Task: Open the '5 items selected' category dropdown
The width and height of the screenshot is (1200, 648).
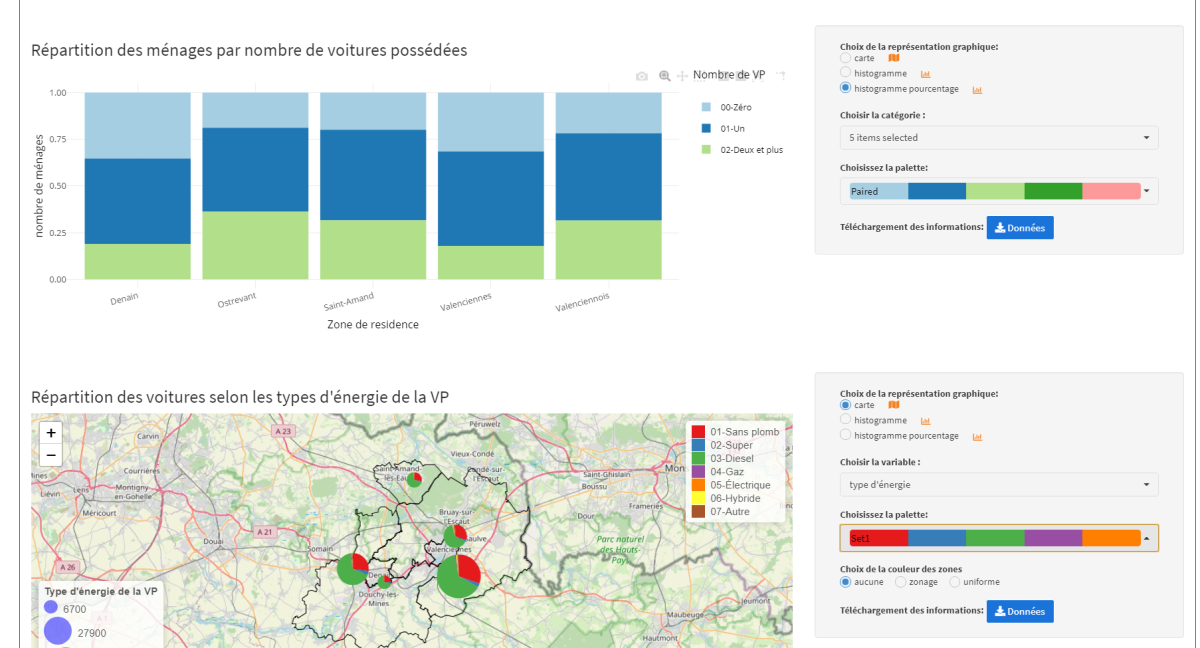Action: point(998,138)
